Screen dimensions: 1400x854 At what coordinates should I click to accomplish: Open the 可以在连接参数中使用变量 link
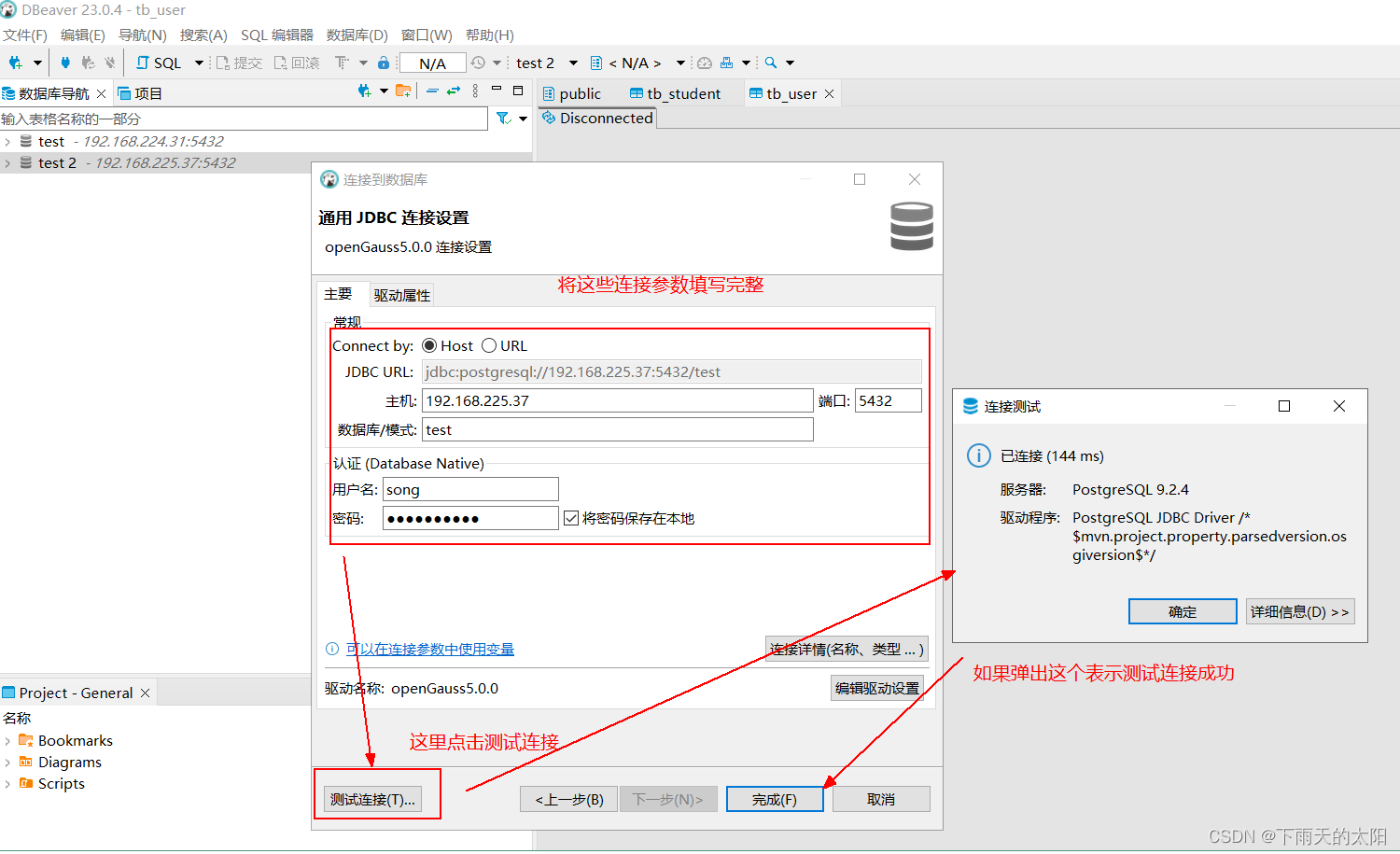coord(430,649)
